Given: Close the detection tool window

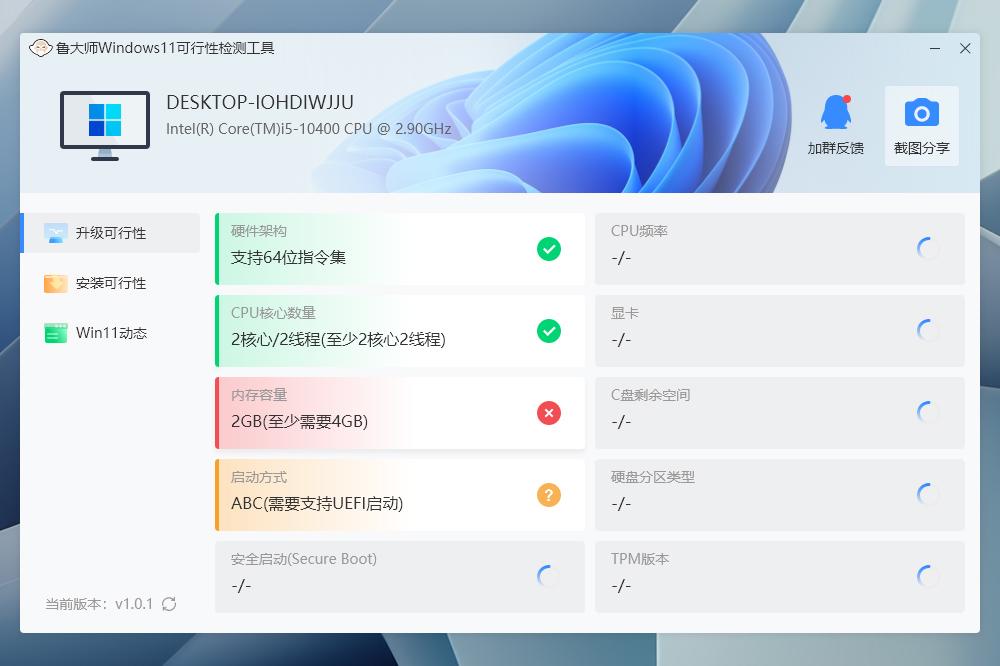Looking at the screenshot, I should [x=965, y=48].
